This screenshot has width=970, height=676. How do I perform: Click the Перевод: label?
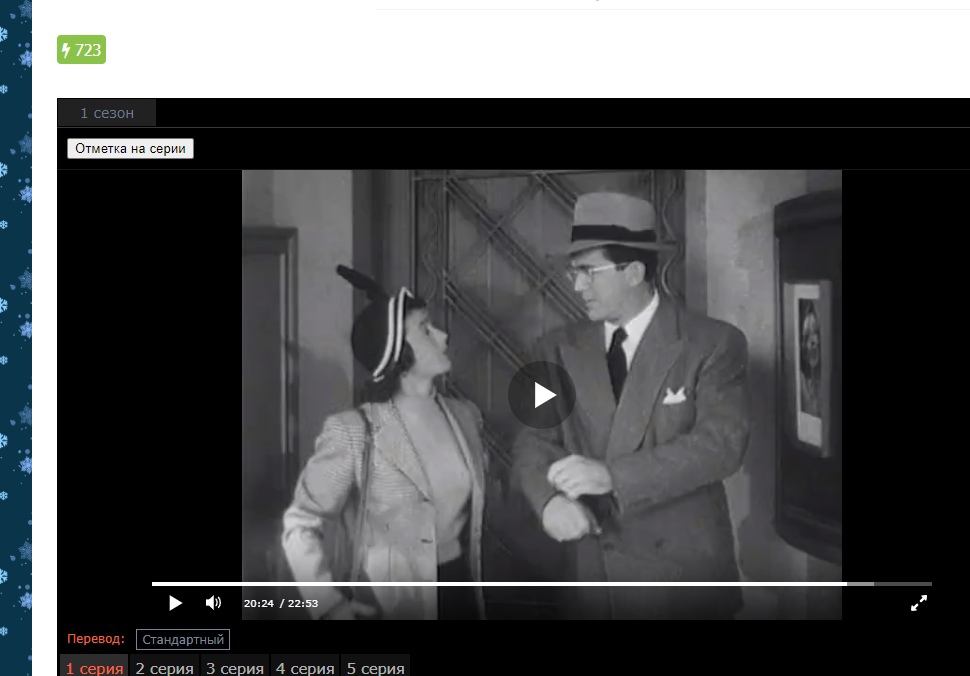click(96, 639)
